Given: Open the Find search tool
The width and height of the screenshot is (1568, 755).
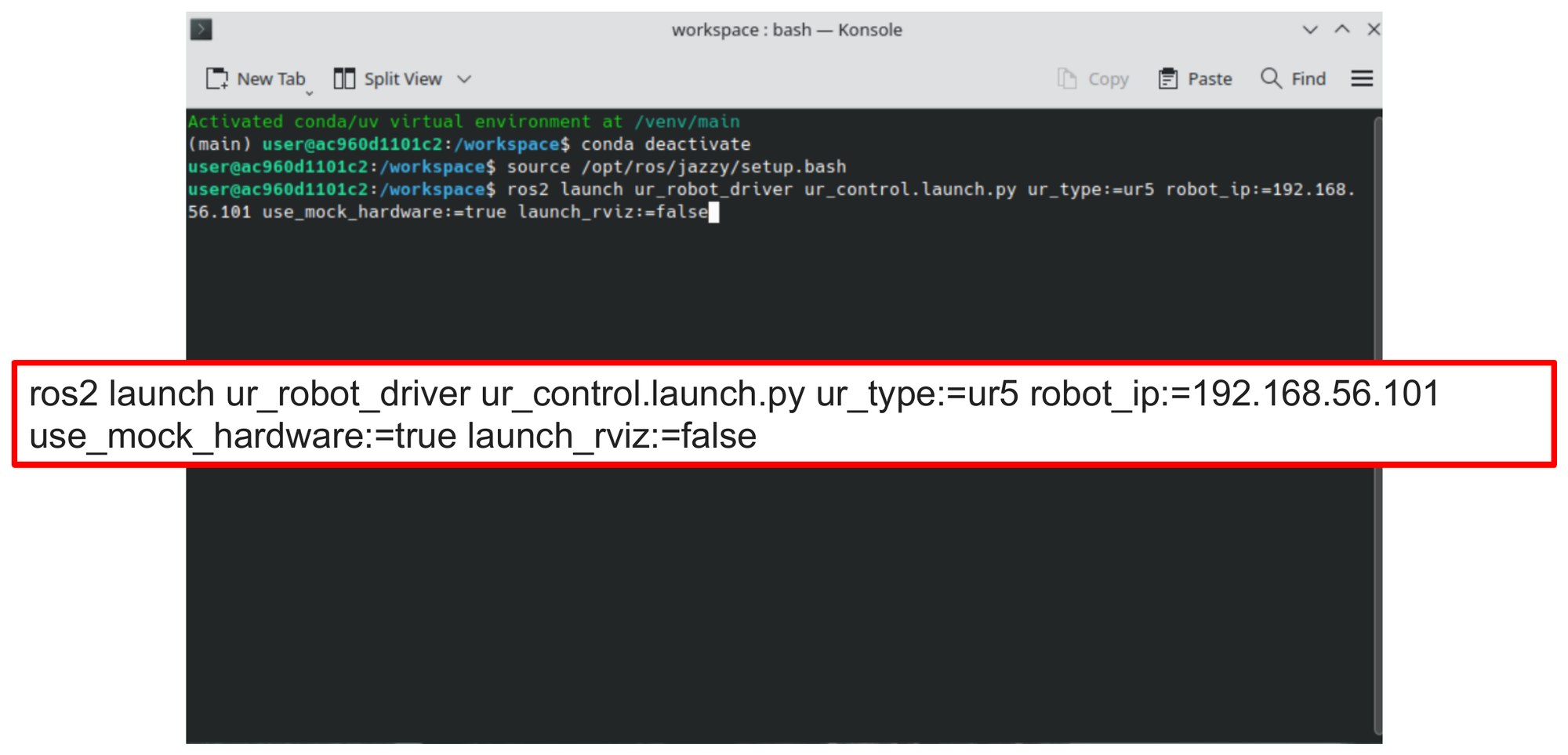Looking at the screenshot, I should tap(1292, 78).
